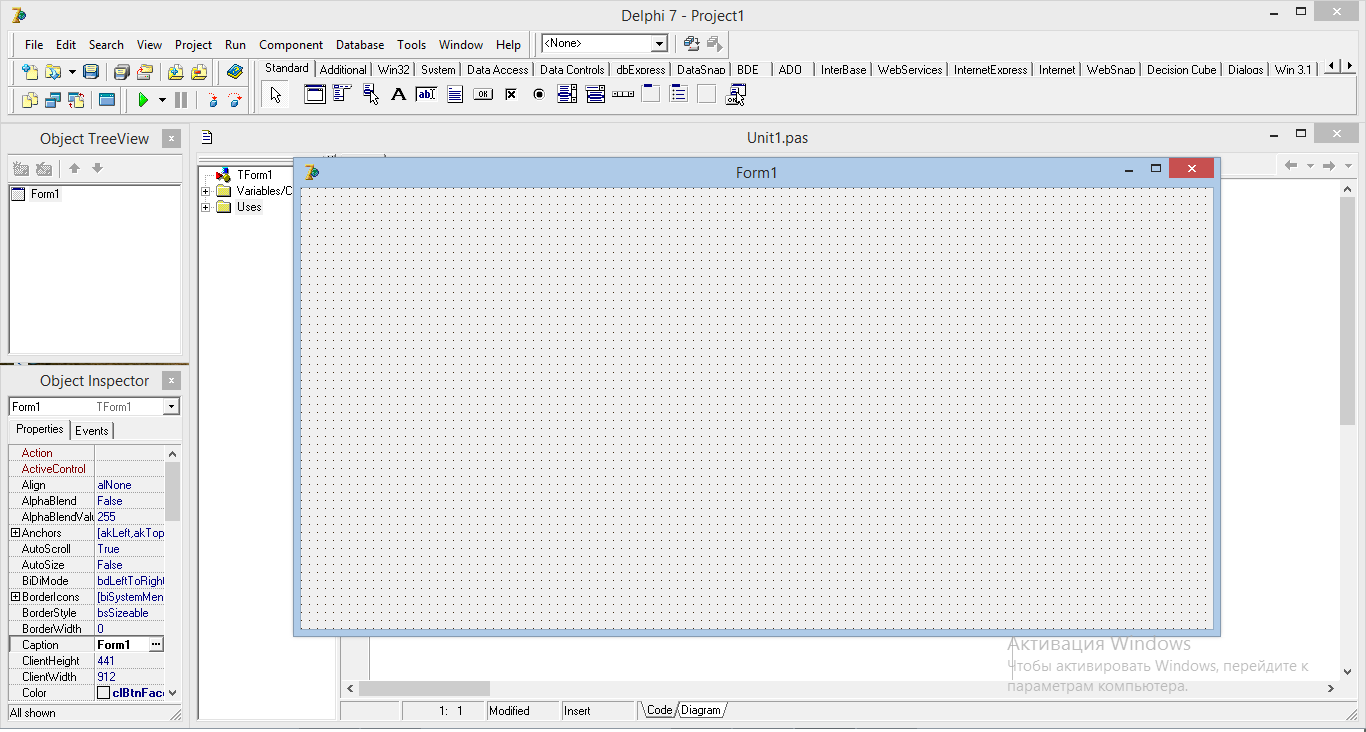Select the Button component icon
Image resolution: width=1366 pixels, height=732 pixels.
click(x=483, y=95)
